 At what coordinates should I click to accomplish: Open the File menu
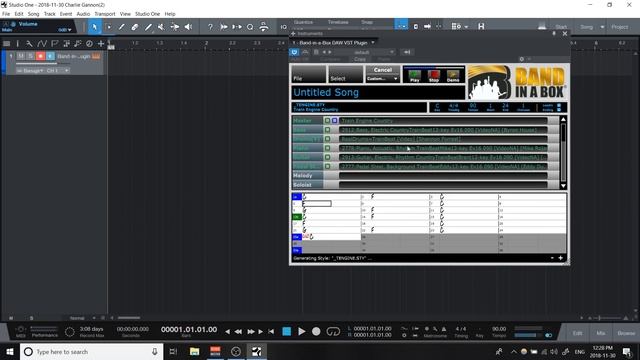coord(6,14)
